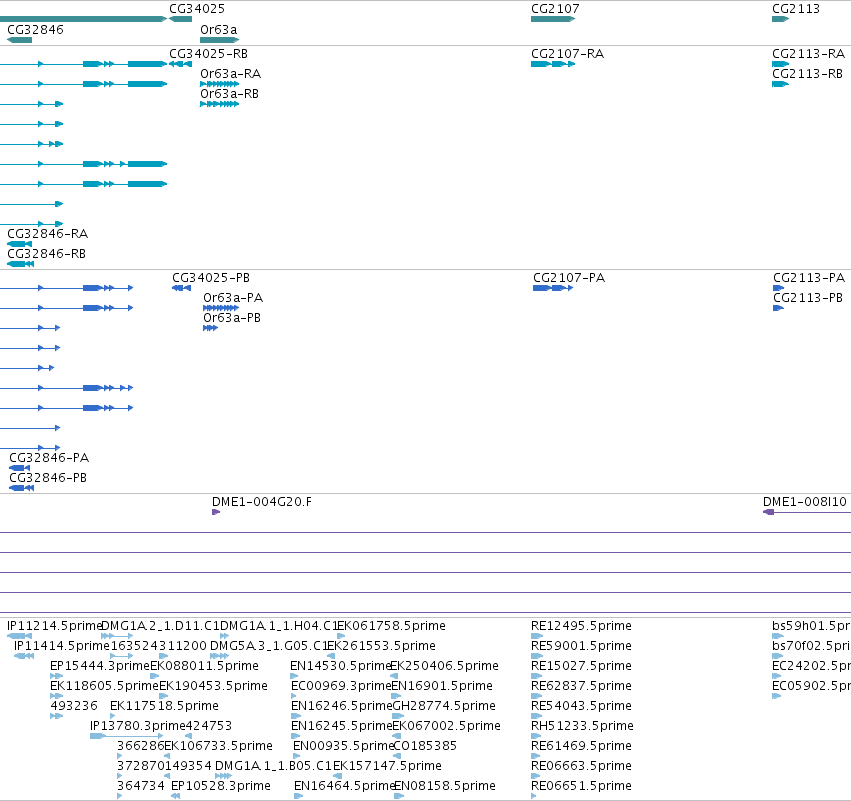The height and width of the screenshot is (801, 851).
Task: Select the CG32846 gene label
Action: (35, 30)
